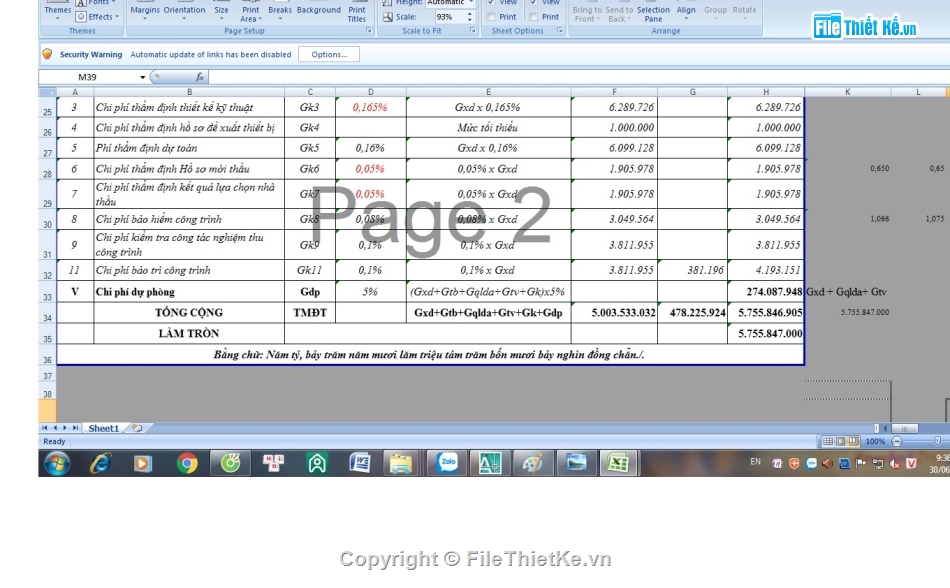Toggle the Headings View checkbox
Screen dimensions: 950x588
(534, 2)
